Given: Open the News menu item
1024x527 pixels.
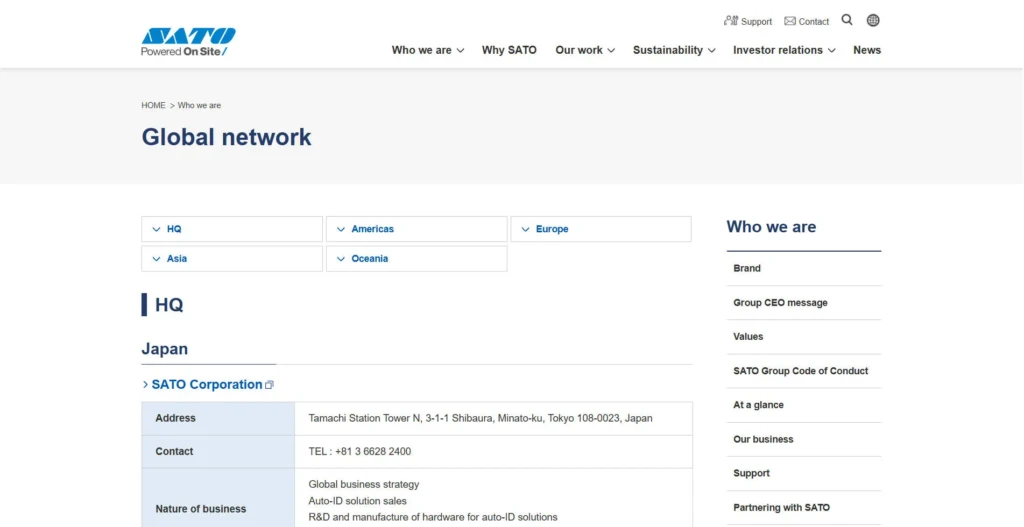Looking at the screenshot, I should [867, 50].
